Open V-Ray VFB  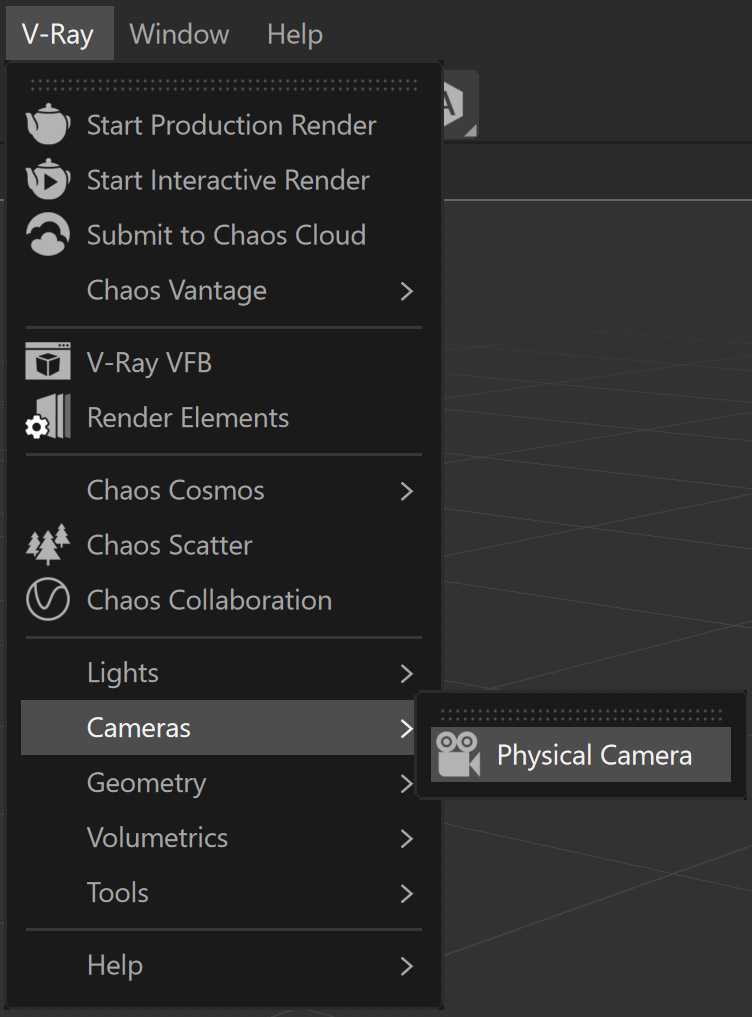(221, 362)
